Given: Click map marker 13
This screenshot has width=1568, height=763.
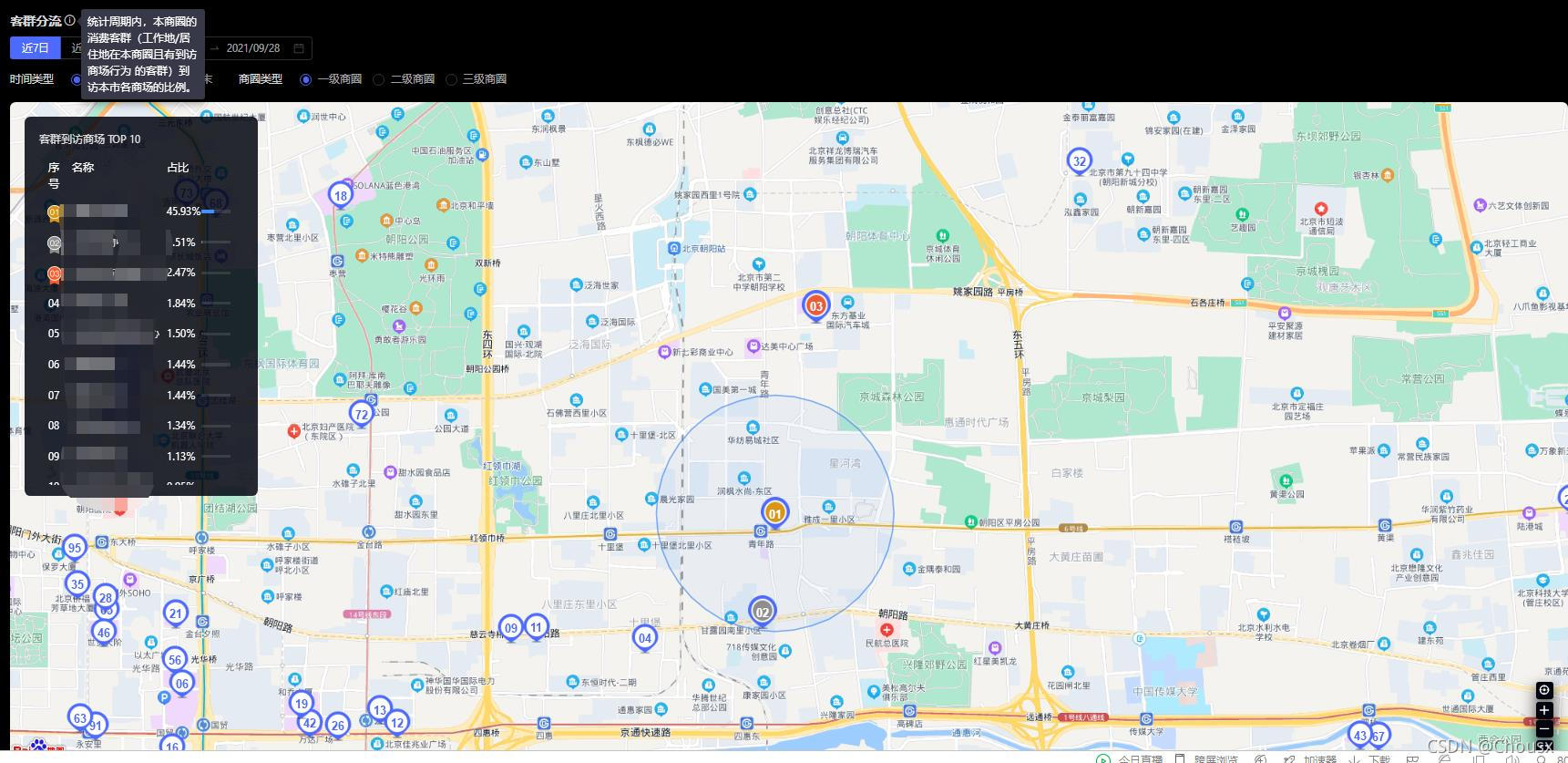Looking at the screenshot, I should pos(380,709).
